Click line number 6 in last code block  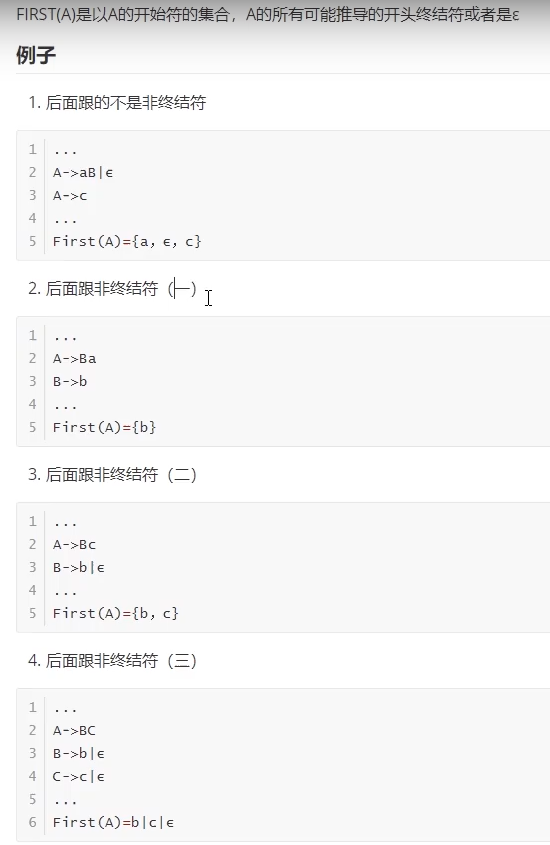tap(32, 822)
